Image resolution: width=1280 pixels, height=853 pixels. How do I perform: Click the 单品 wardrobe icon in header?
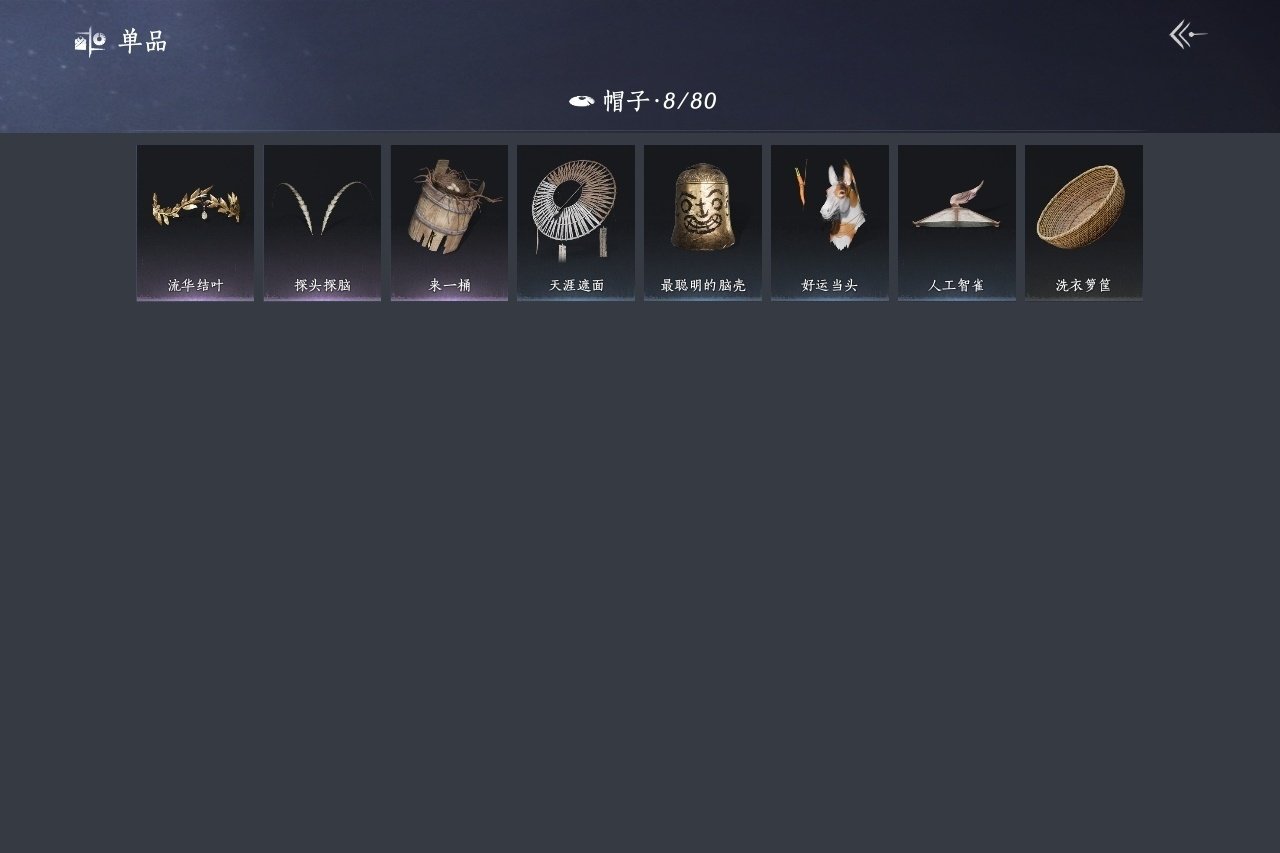coord(90,41)
